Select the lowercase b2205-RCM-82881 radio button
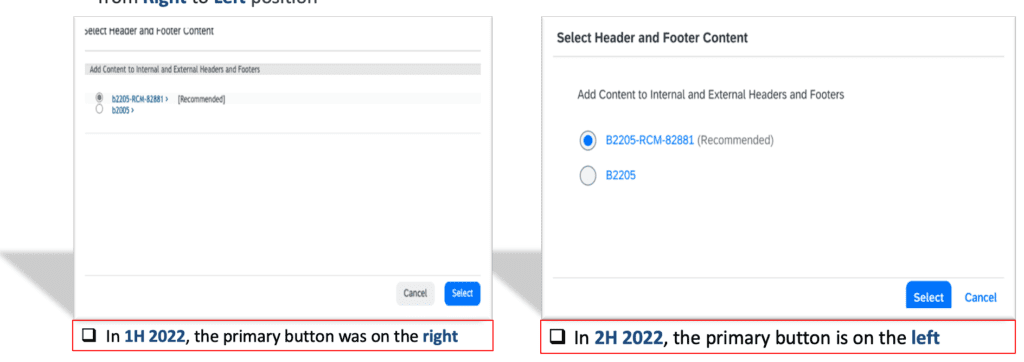Image resolution: width=1024 pixels, height=362 pixels. tap(99, 97)
